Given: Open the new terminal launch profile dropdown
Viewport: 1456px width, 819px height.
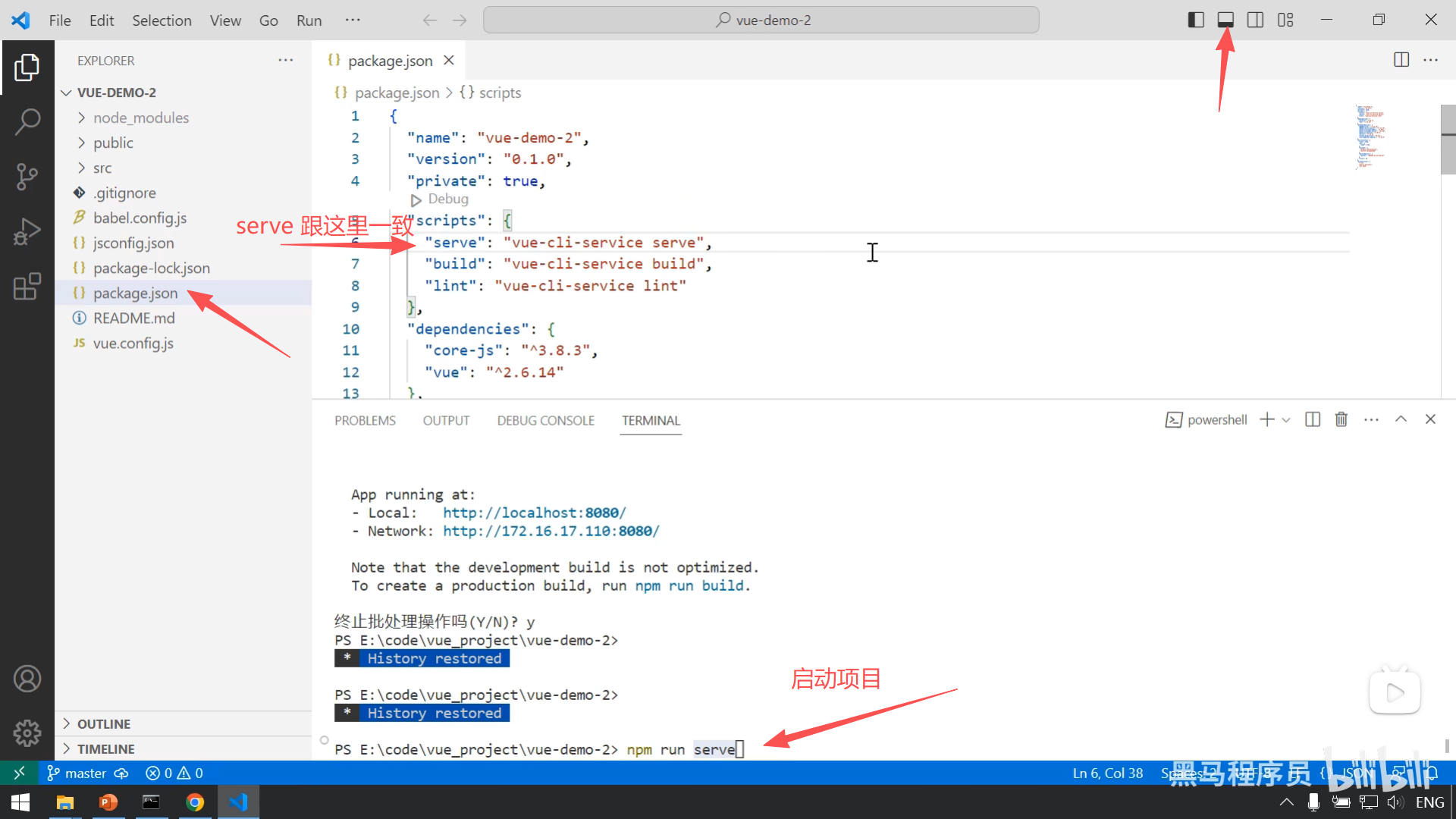Looking at the screenshot, I should (x=1286, y=419).
